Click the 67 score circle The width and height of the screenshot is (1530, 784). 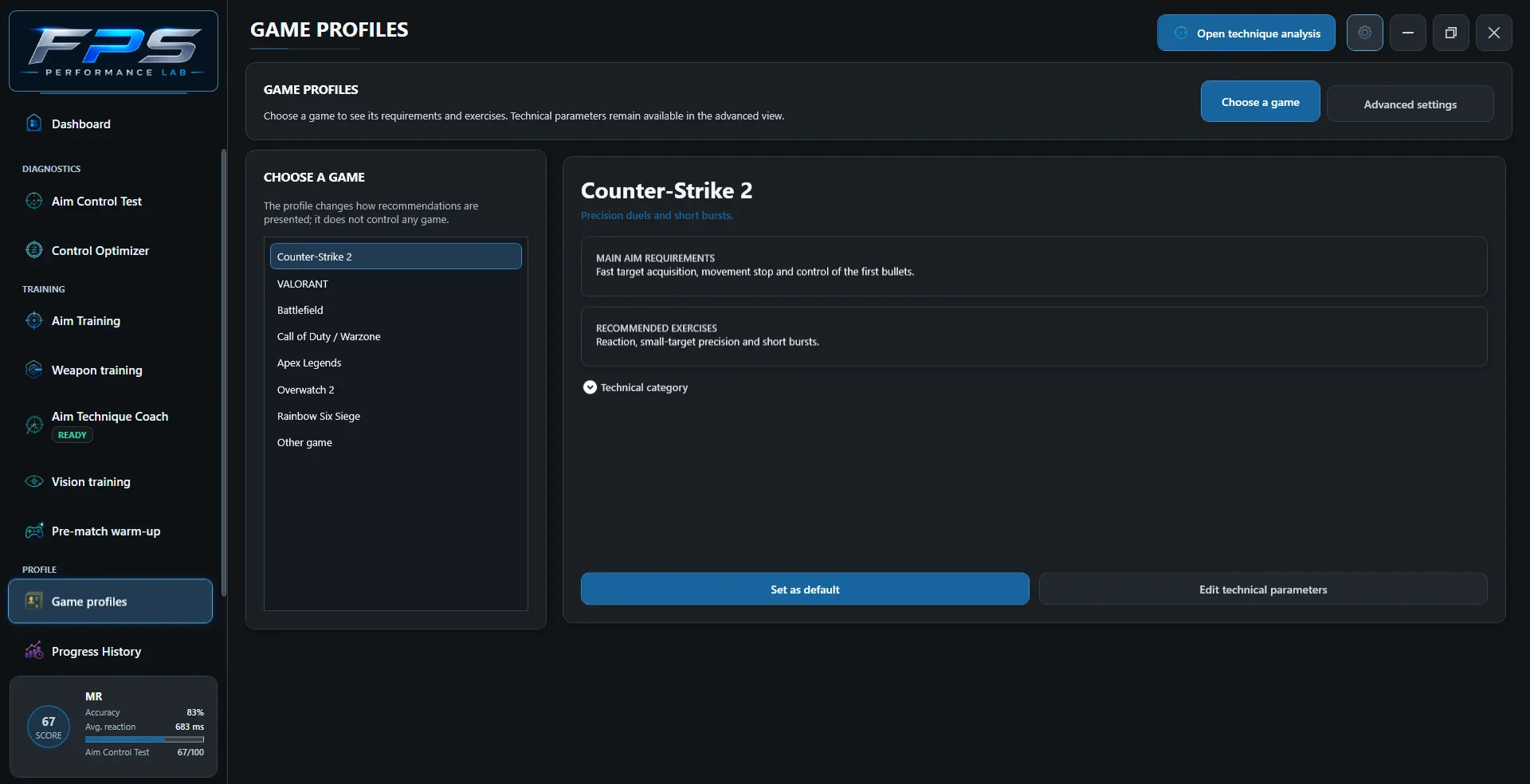(x=49, y=727)
